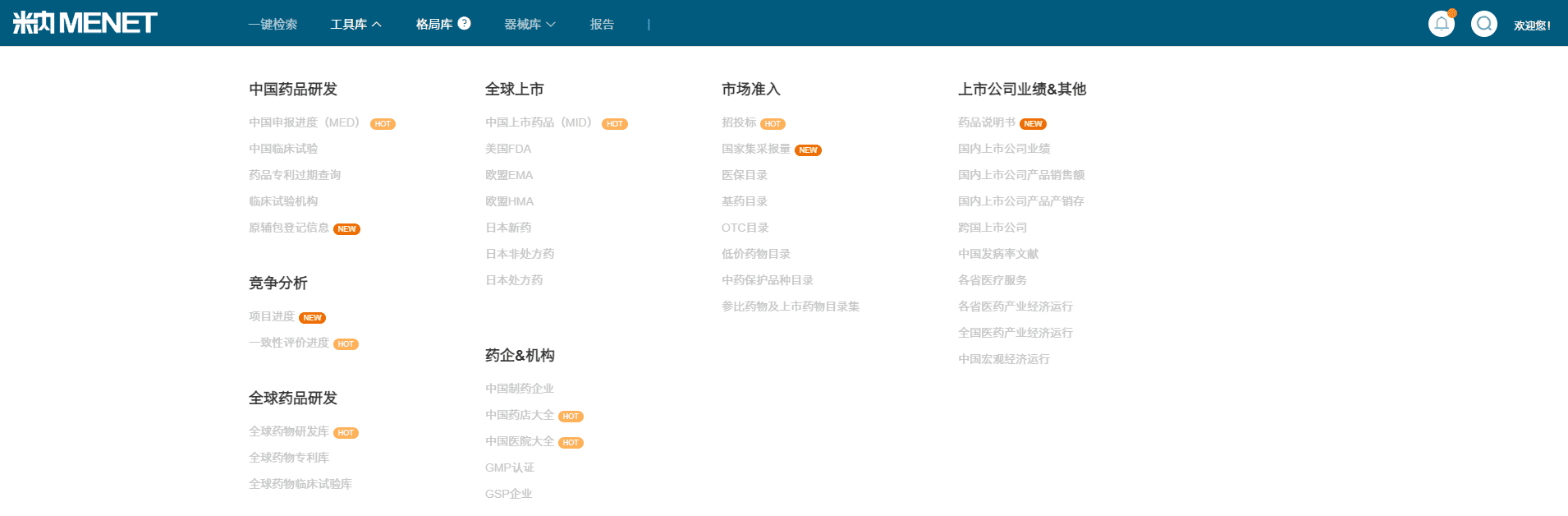Click the NEW badge beside 国家集采报量

[808, 150]
